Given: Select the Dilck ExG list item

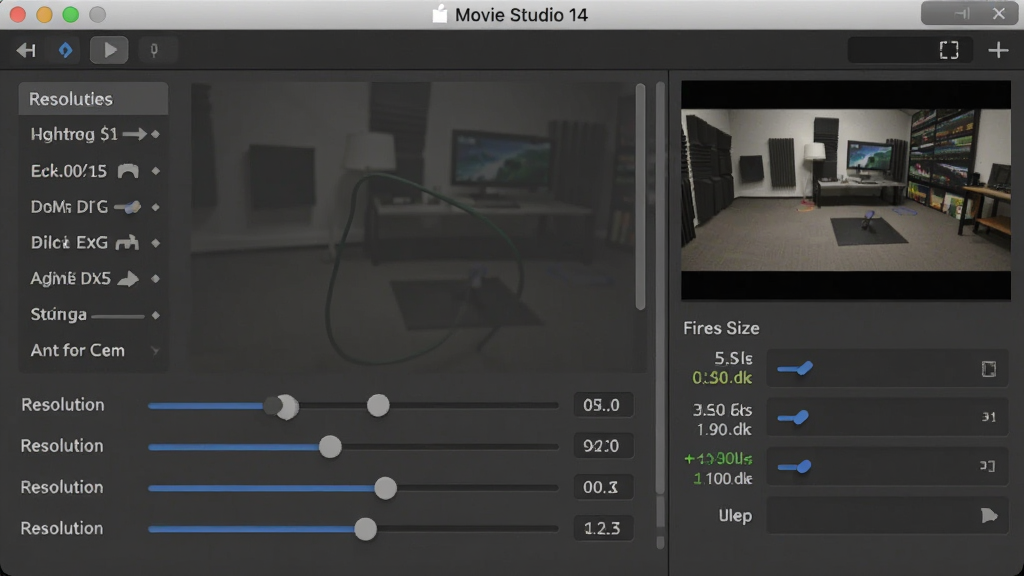Looking at the screenshot, I should coord(93,243).
